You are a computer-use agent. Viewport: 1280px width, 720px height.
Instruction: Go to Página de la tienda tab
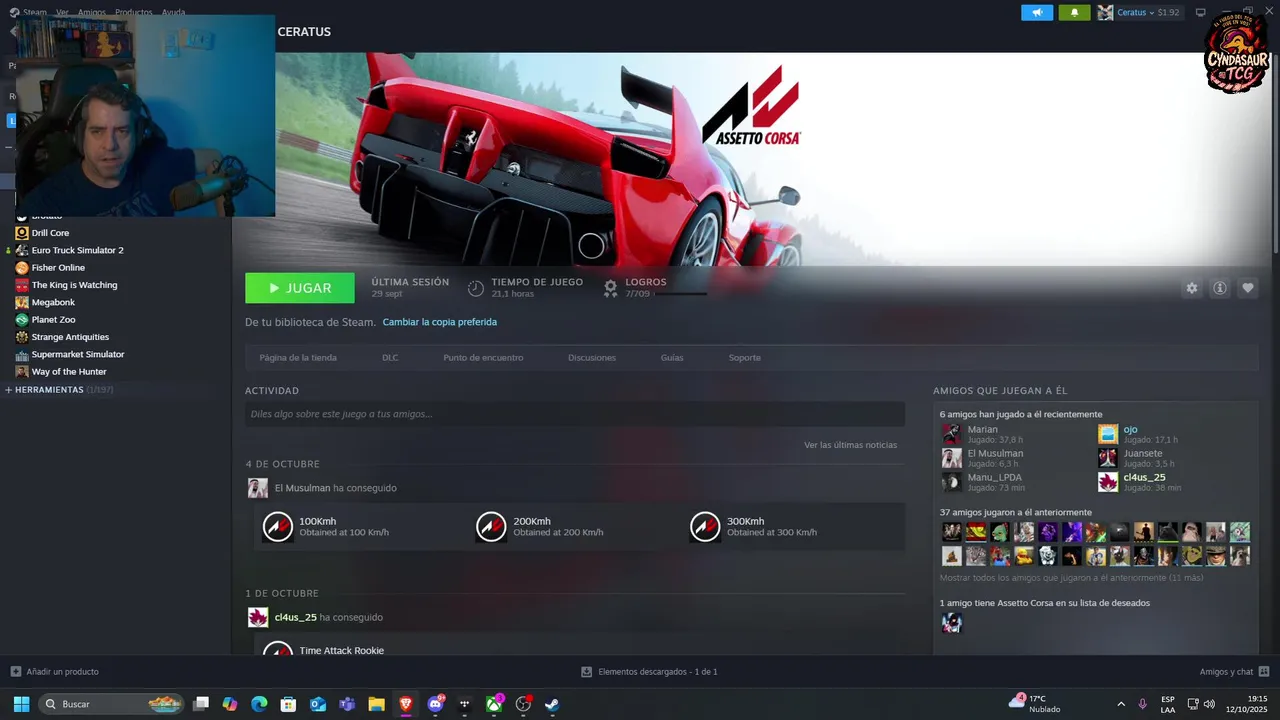[x=298, y=357]
